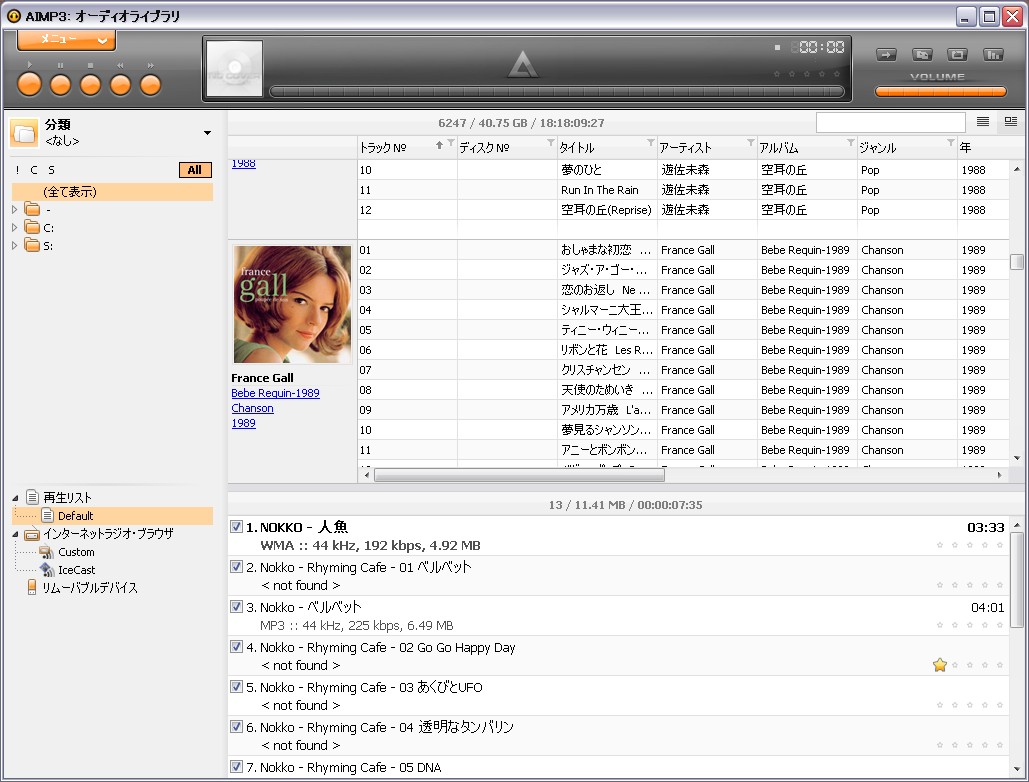The height and width of the screenshot is (782, 1029).
Task: Uncheck playlist item '3. Nokko - ベルベット'
Action: click(x=236, y=606)
